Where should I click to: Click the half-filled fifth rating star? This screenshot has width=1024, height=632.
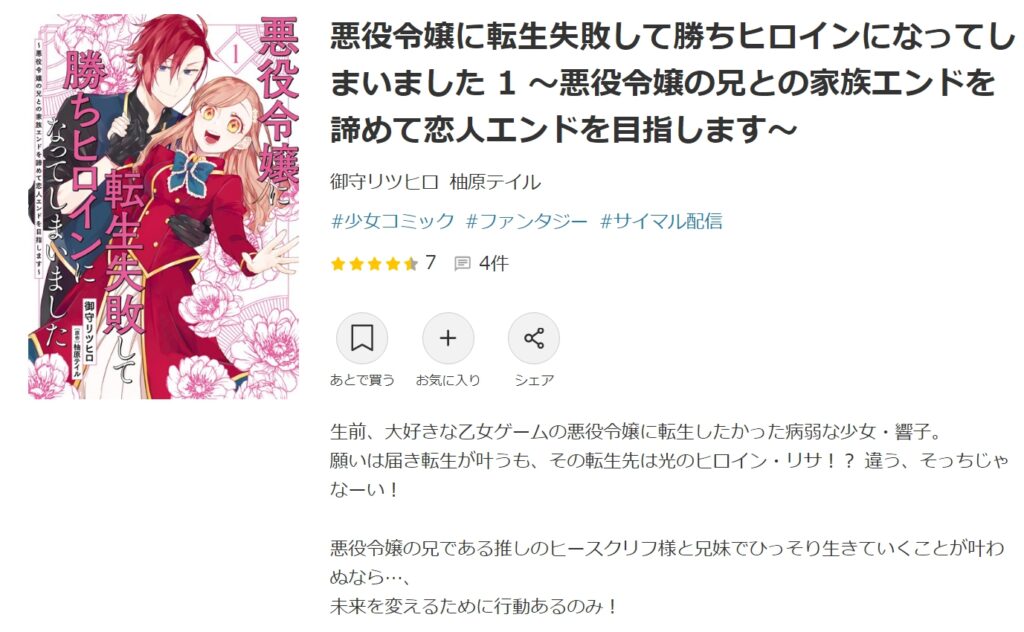coord(411,264)
